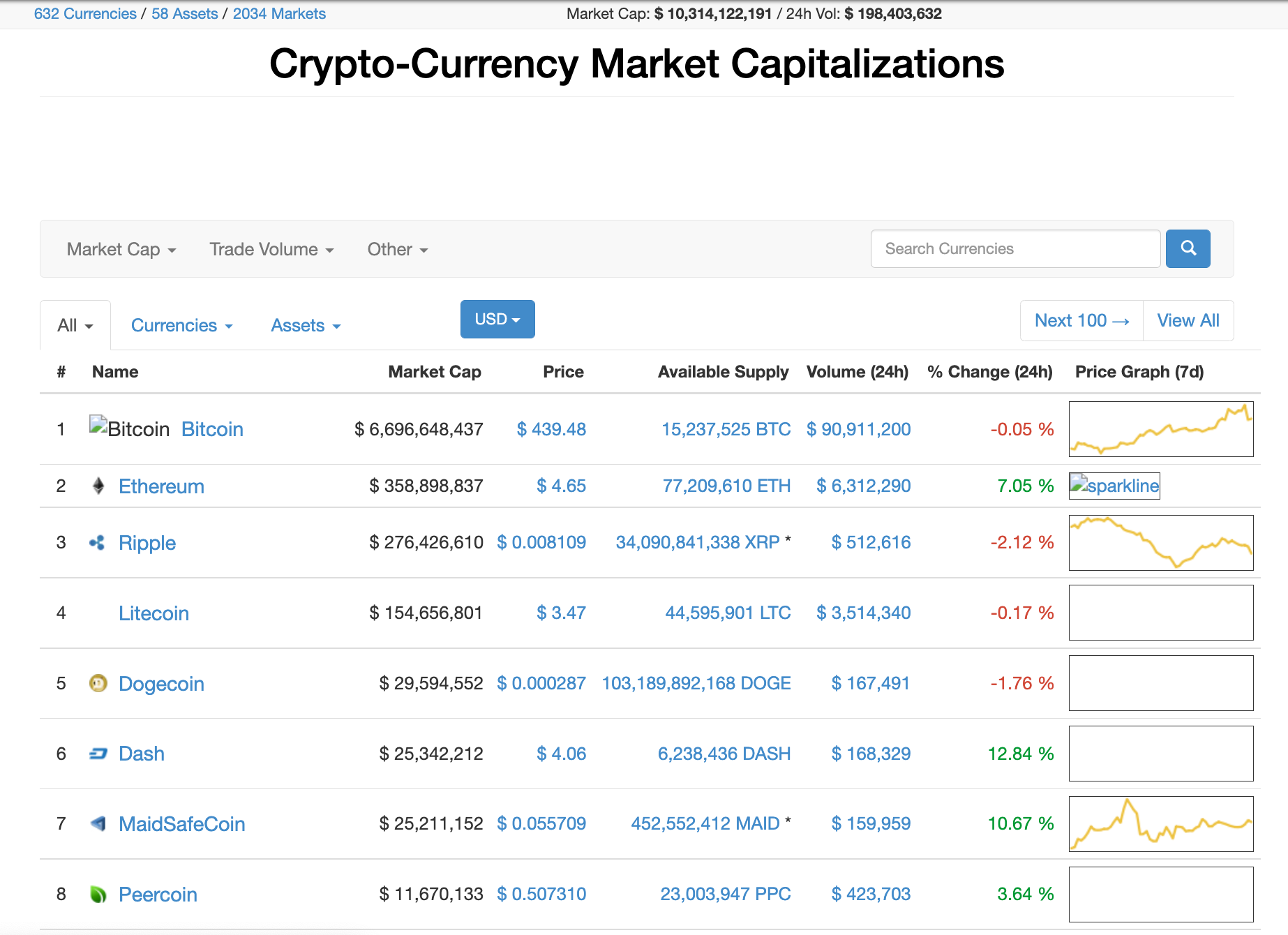Open the 632 Currencies link
Screen dimensions: 1288x935
coord(85,14)
